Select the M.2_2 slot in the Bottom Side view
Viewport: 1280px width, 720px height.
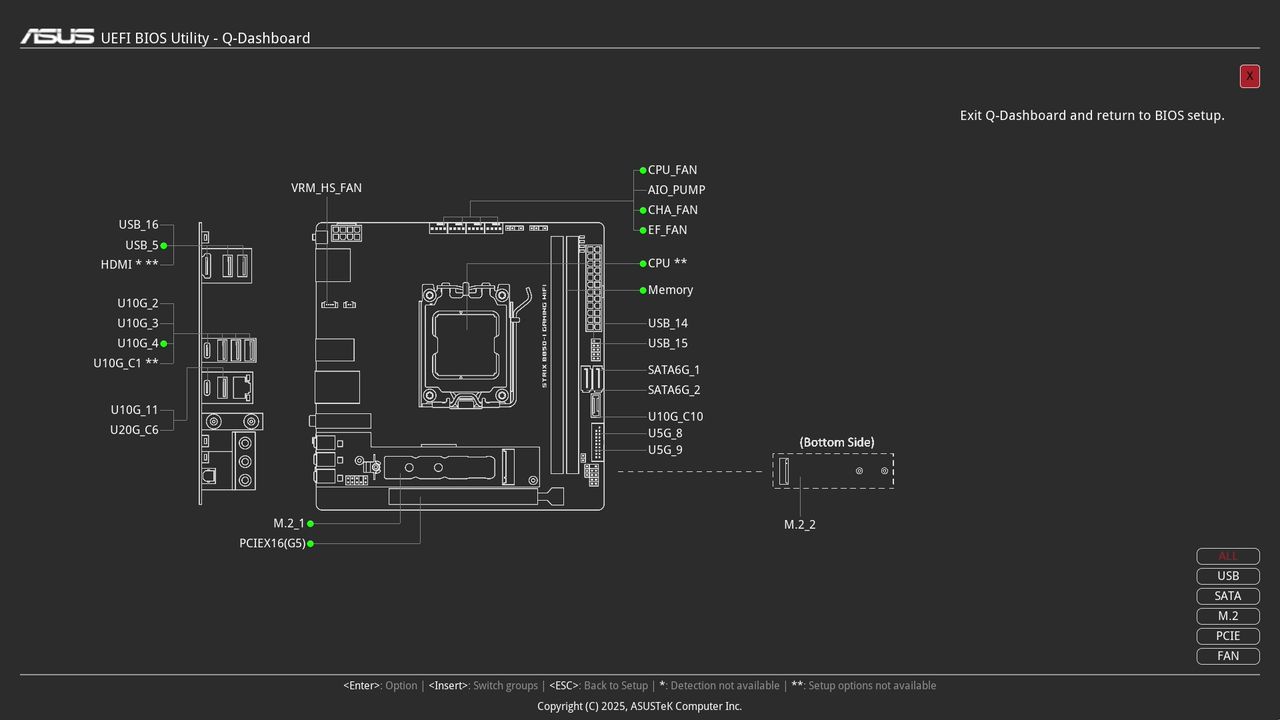click(x=800, y=523)
